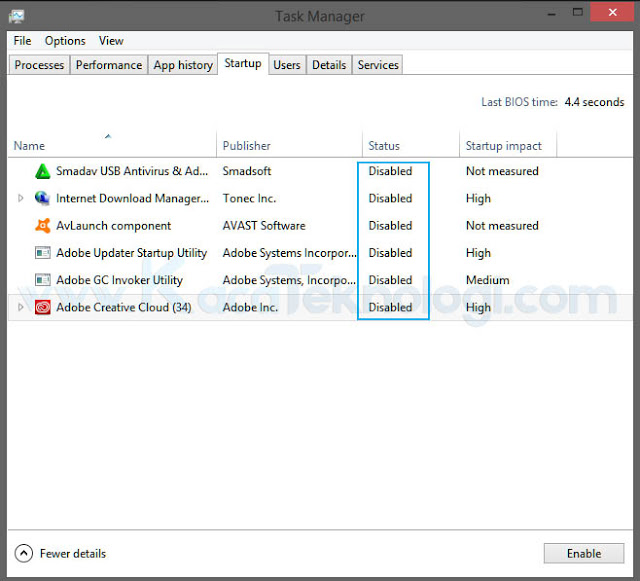
Task: Click the Task Manager title bar icon
Action: click(x=17, y=16)
